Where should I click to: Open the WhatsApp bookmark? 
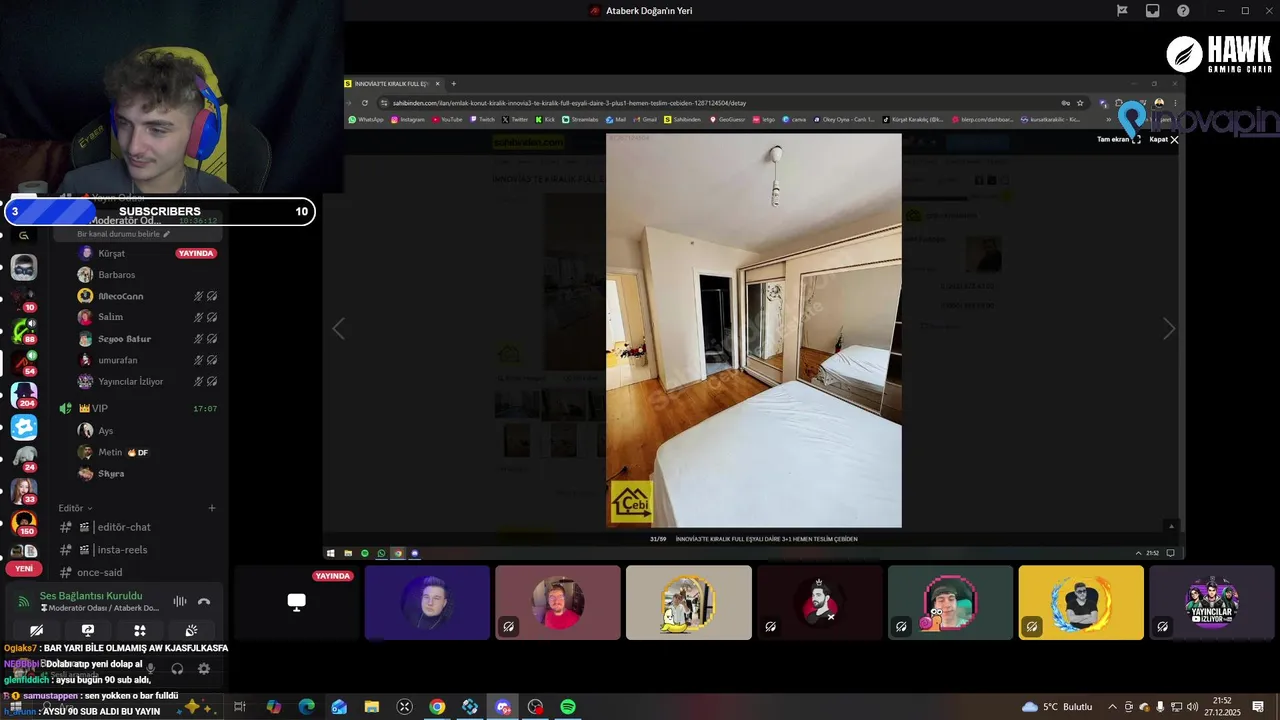pyautogui.click(x=366, y=119)
